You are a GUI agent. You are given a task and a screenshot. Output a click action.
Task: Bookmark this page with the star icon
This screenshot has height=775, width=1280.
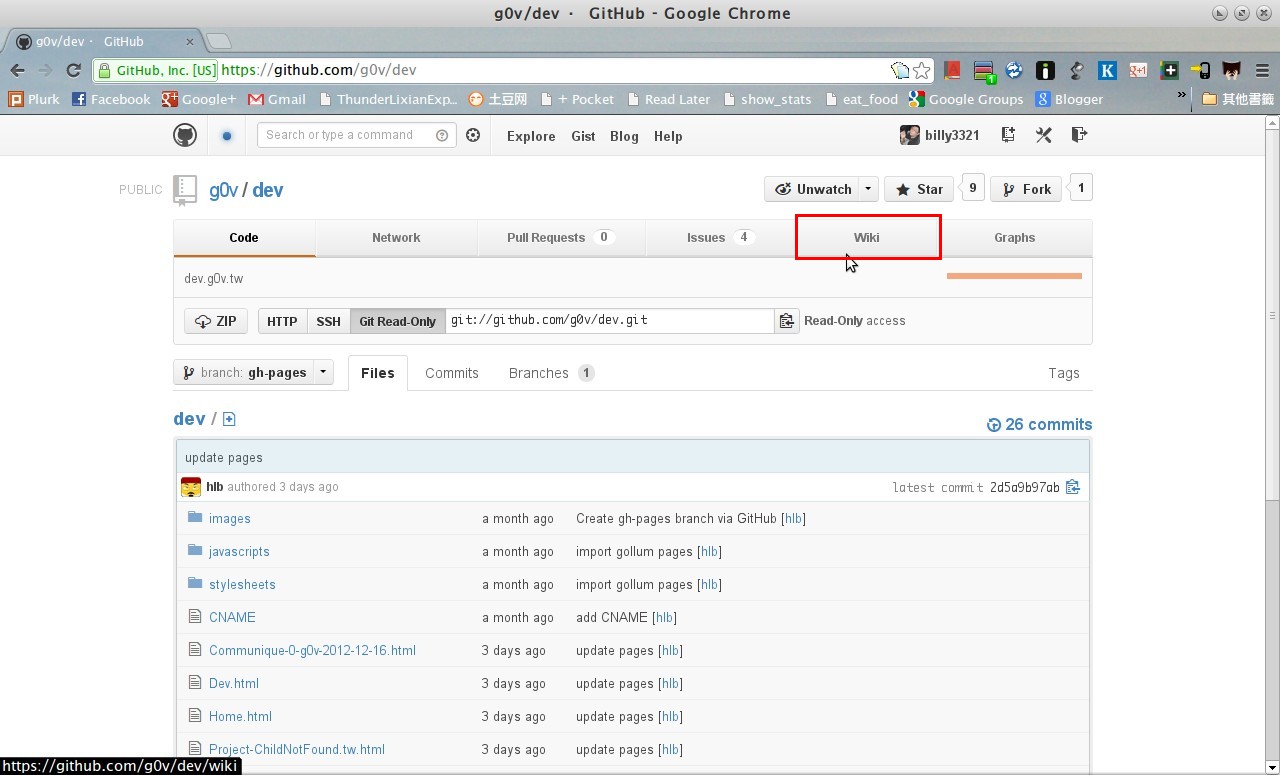pyautogui.click(x=922, y=70)
